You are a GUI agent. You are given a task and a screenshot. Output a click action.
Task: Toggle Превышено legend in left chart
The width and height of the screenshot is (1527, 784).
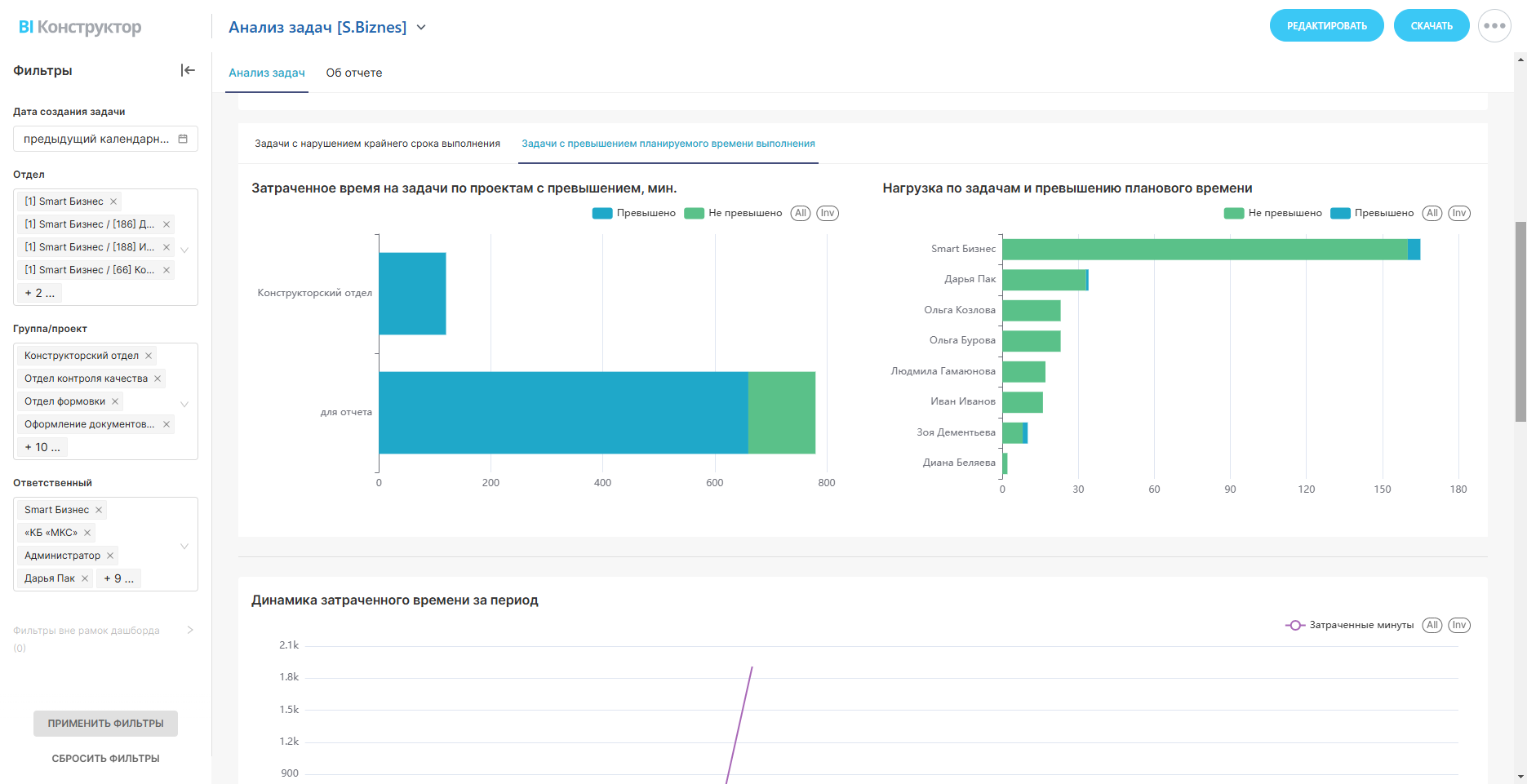(x=634, y=213)
